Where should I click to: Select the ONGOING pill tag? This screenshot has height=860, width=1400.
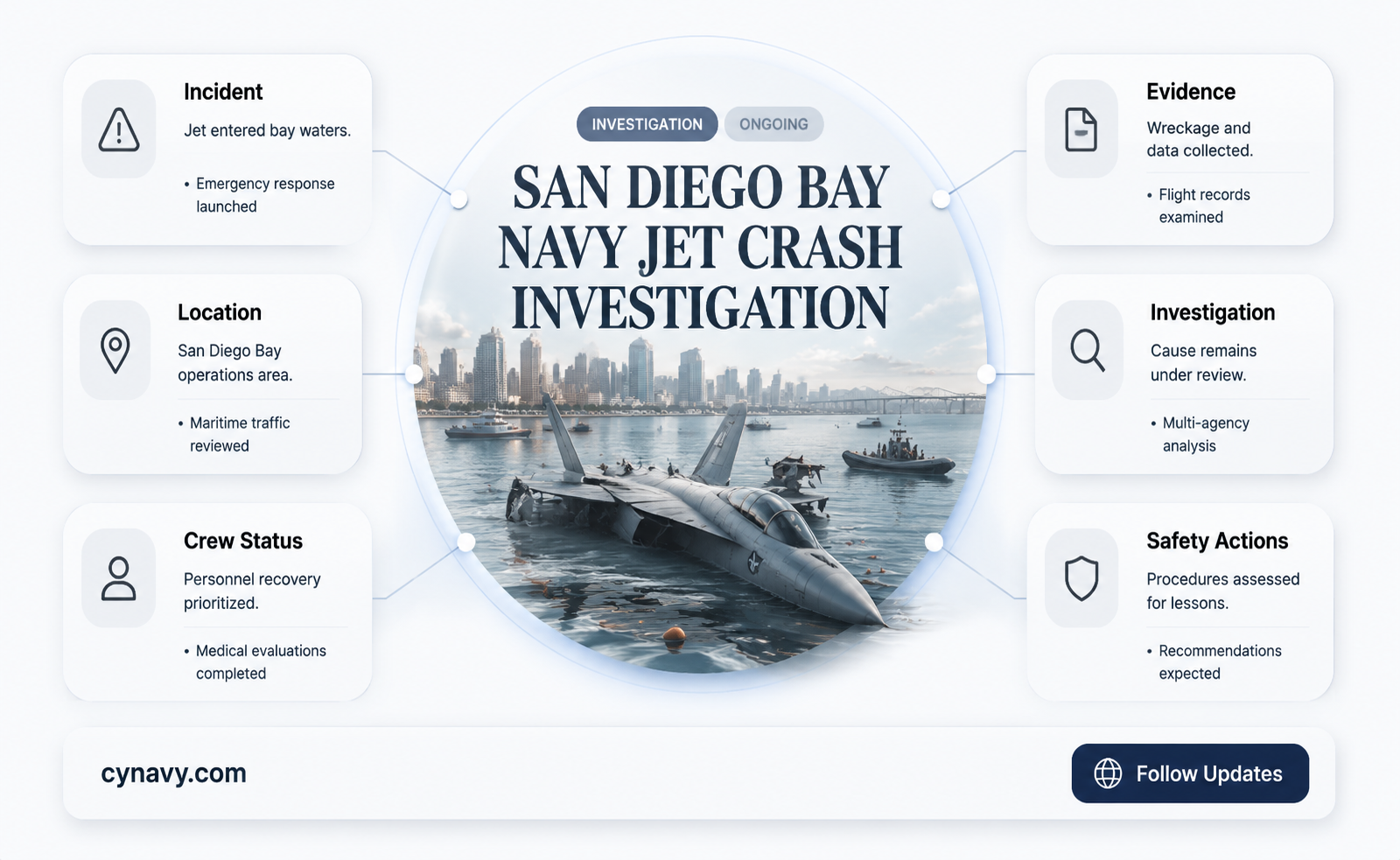click(773, 124)
